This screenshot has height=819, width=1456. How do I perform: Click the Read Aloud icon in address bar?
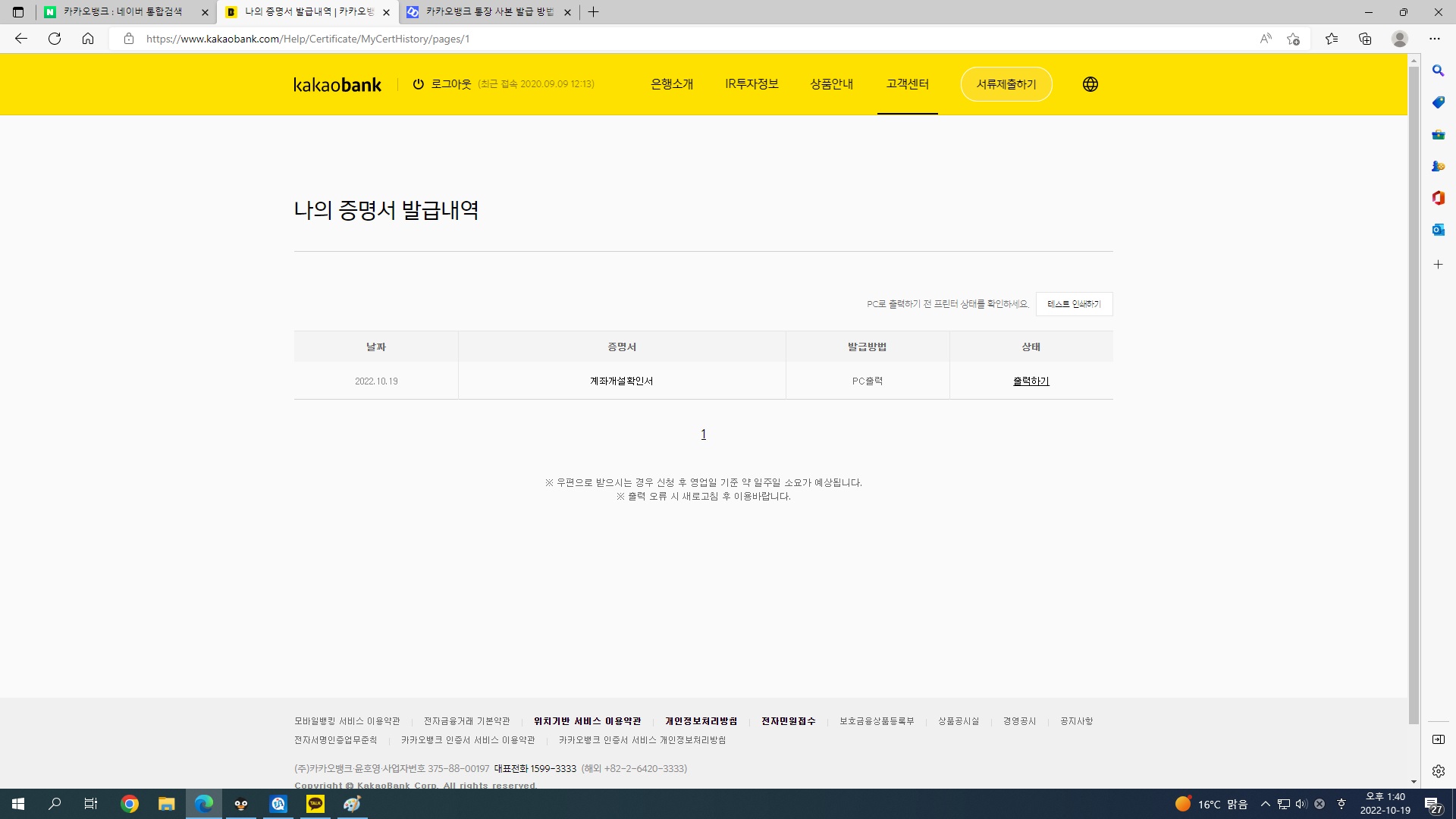1265,39
